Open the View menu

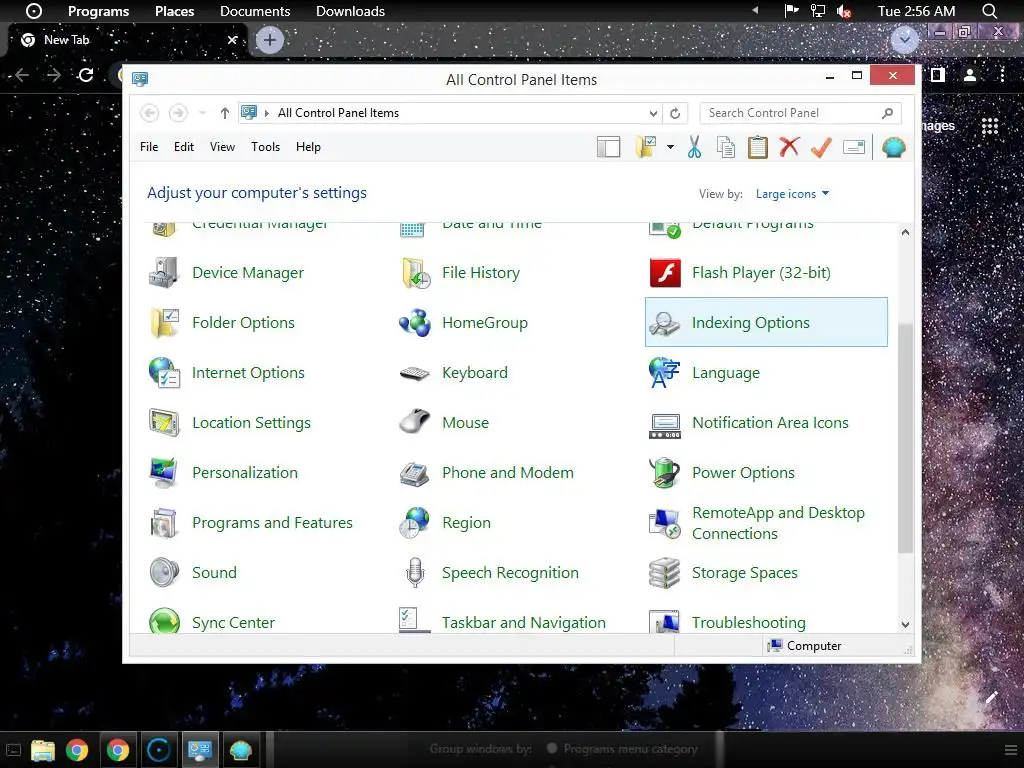pos(222,147)
